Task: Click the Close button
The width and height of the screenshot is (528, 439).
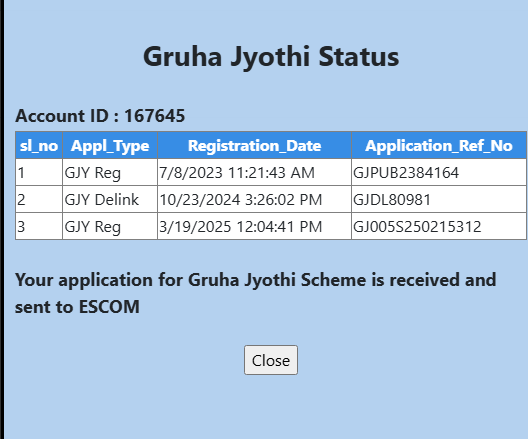Action: 271,360
